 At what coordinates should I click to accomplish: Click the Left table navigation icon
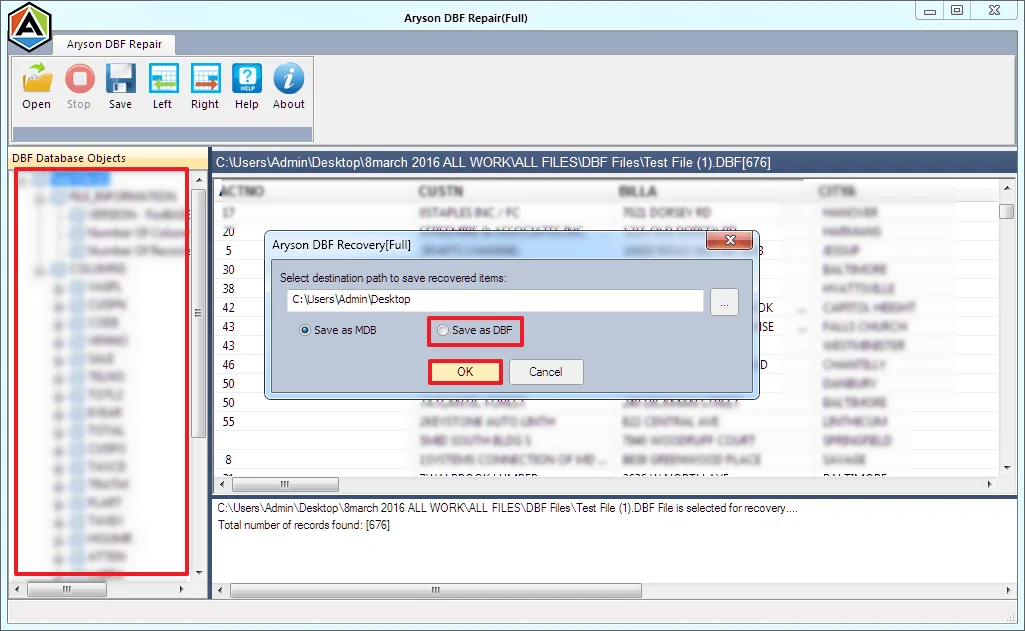[x=163, y=78]
